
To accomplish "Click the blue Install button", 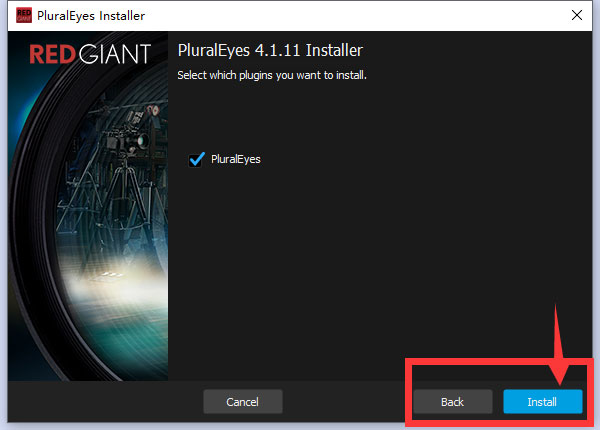I will click(543, 401).
